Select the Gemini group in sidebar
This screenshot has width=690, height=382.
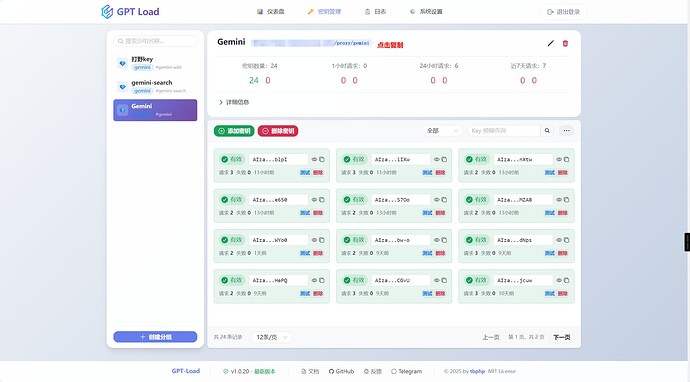tap(155, 110)
